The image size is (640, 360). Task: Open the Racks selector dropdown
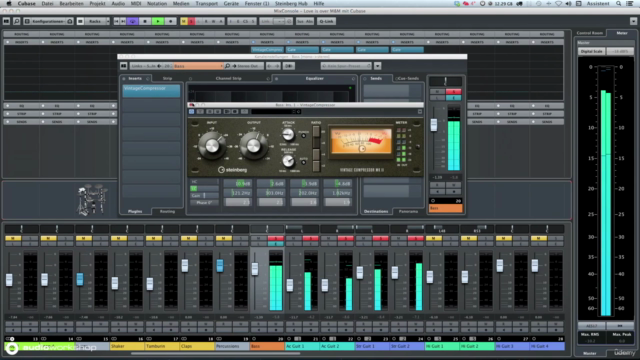97,21
